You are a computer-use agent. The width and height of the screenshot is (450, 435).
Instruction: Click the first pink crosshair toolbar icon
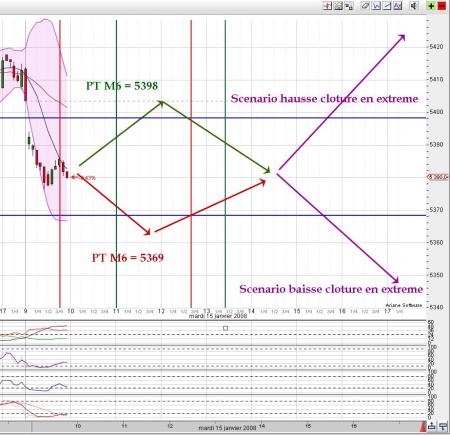tap(328, 6)
